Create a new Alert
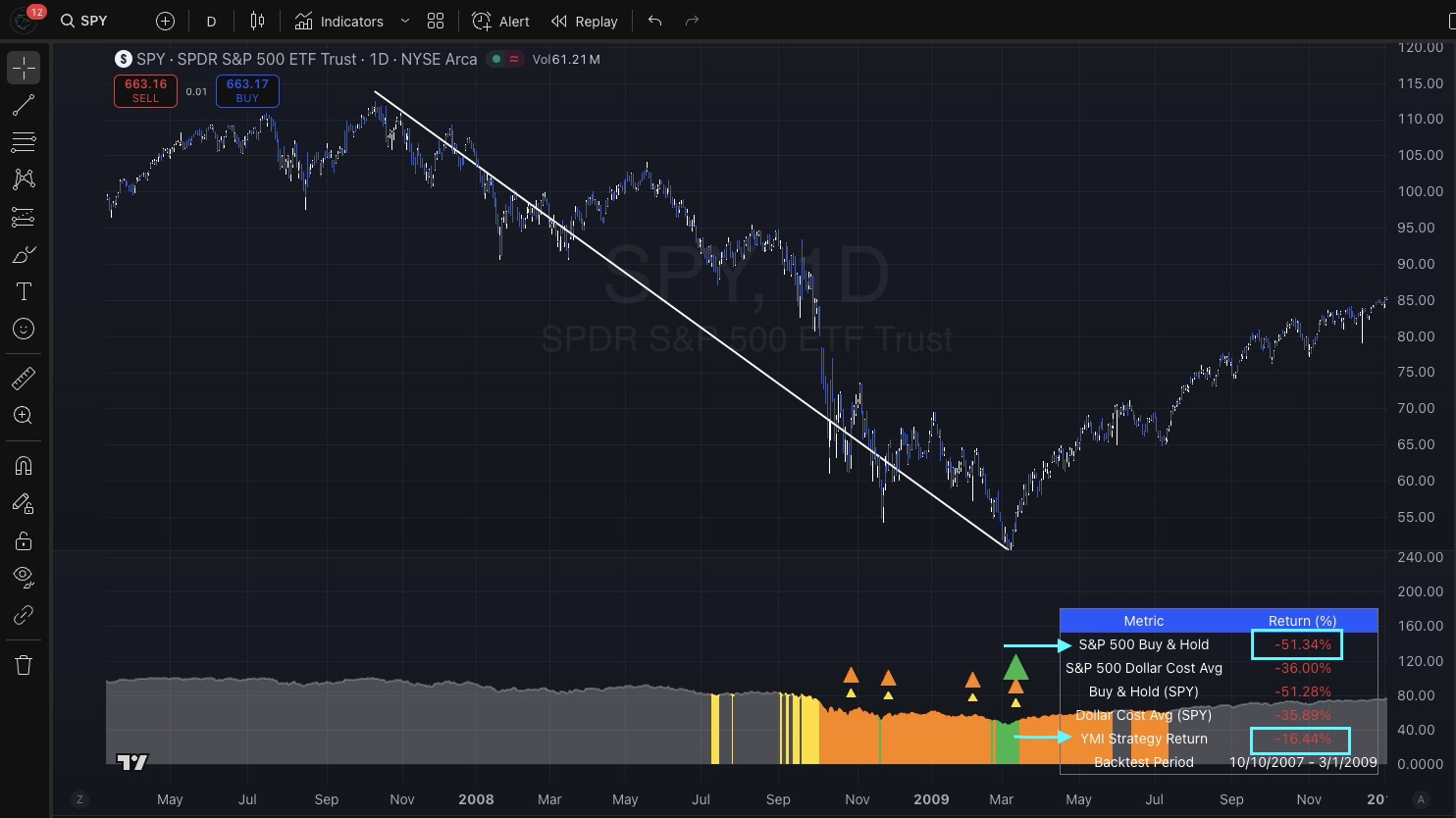 pyautogui.click(x=500, y=21)
